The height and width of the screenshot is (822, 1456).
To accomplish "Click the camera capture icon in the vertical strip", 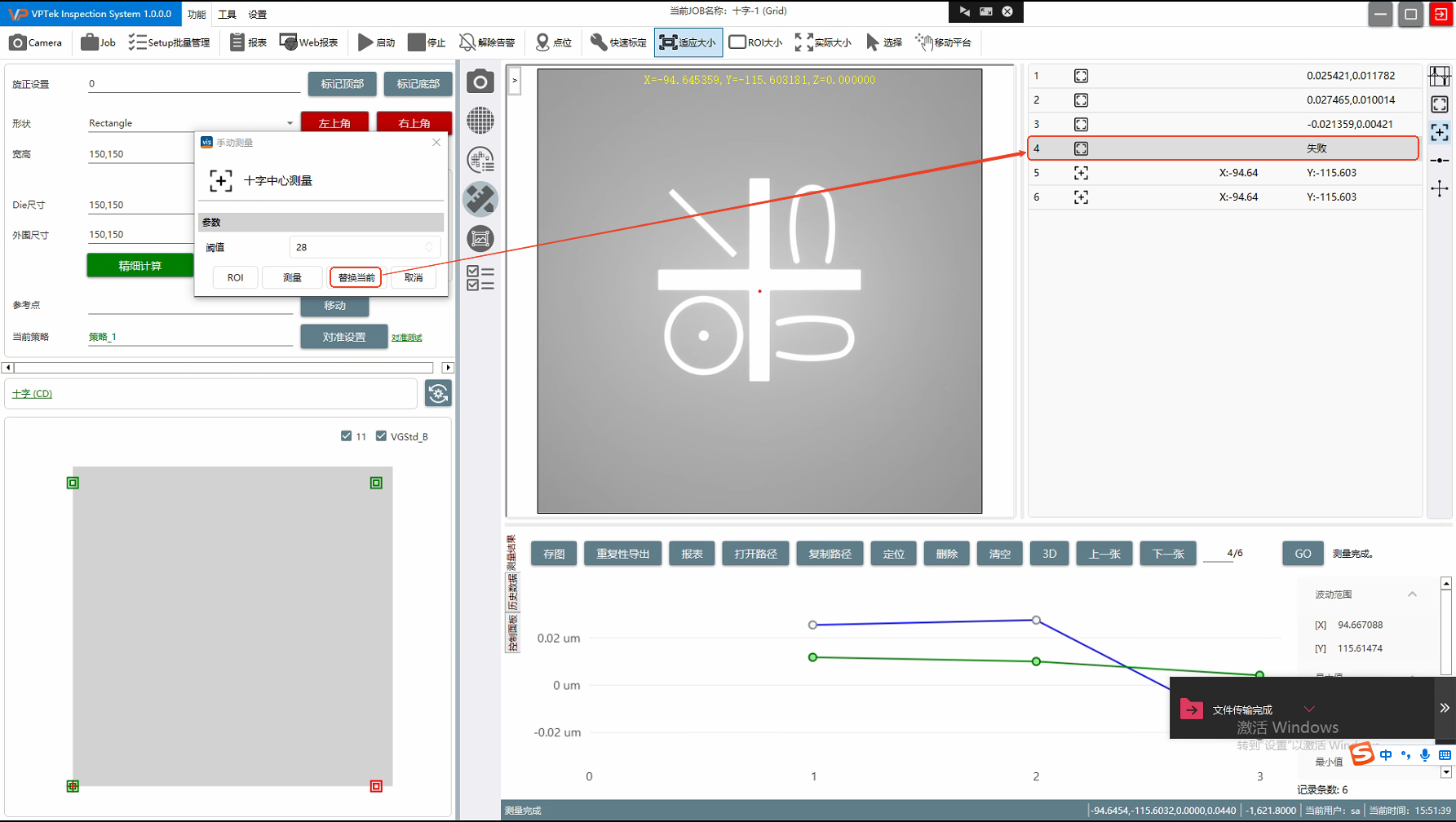I will click(x=480, y=82).
